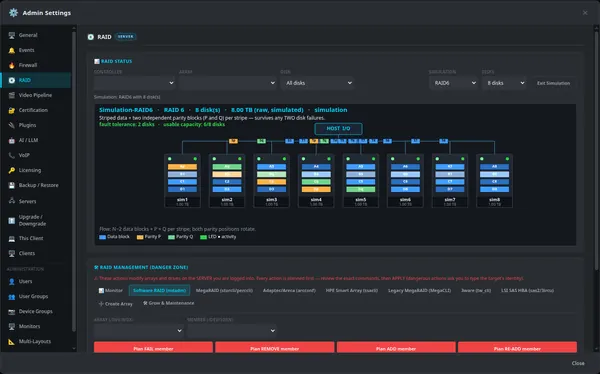
Task: Click the Firewall flame icon
Action: (12, 65)
